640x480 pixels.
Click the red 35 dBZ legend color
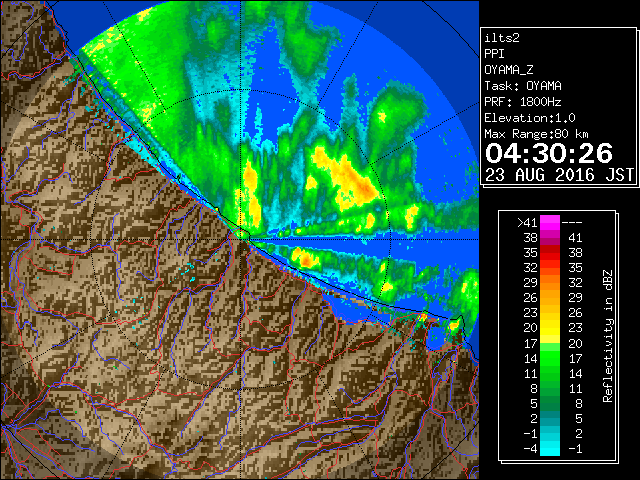point(550,253)
